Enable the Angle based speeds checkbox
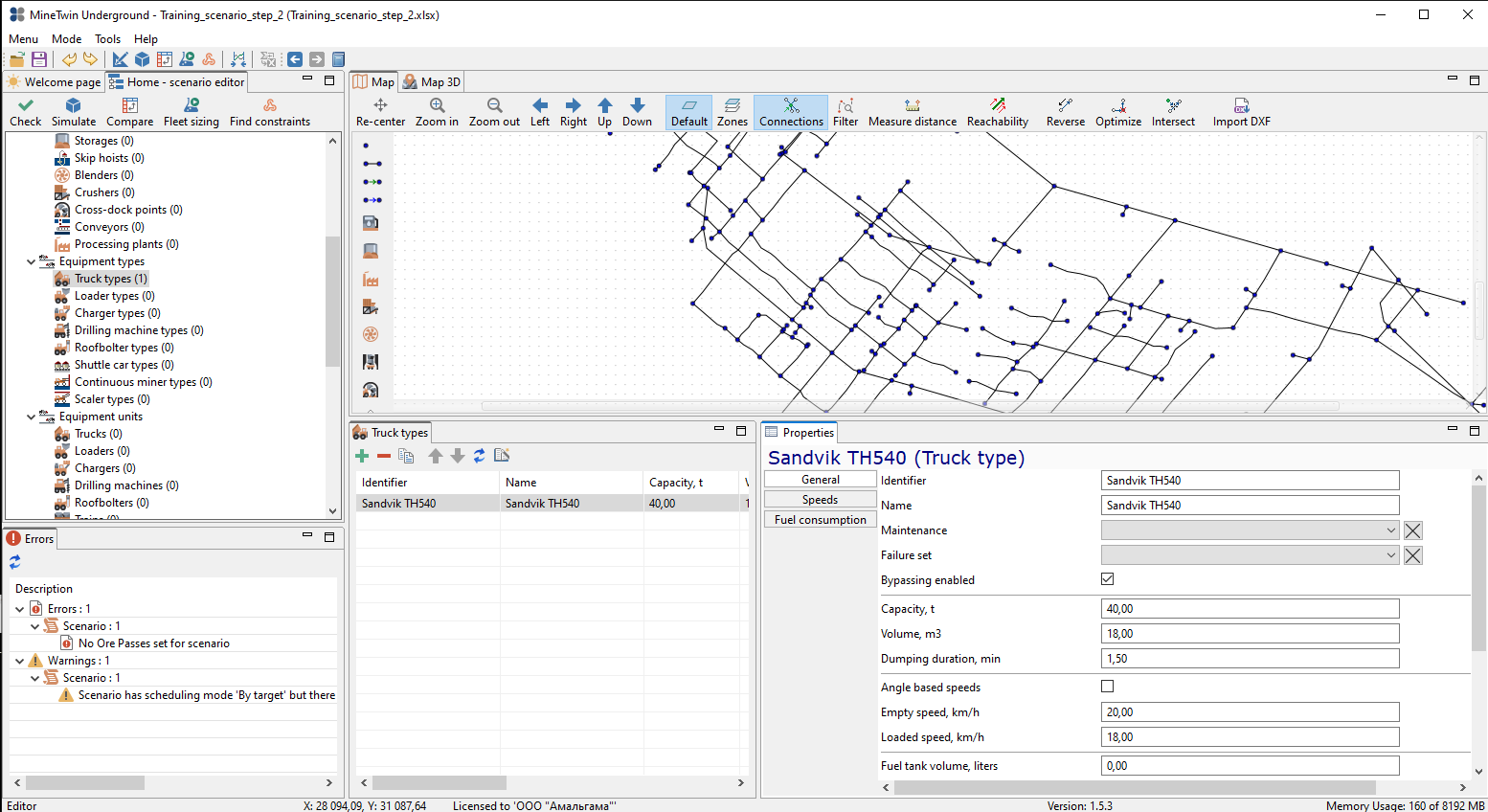The width and height of the screenshot is (1488, 812). pos(1108,687)
